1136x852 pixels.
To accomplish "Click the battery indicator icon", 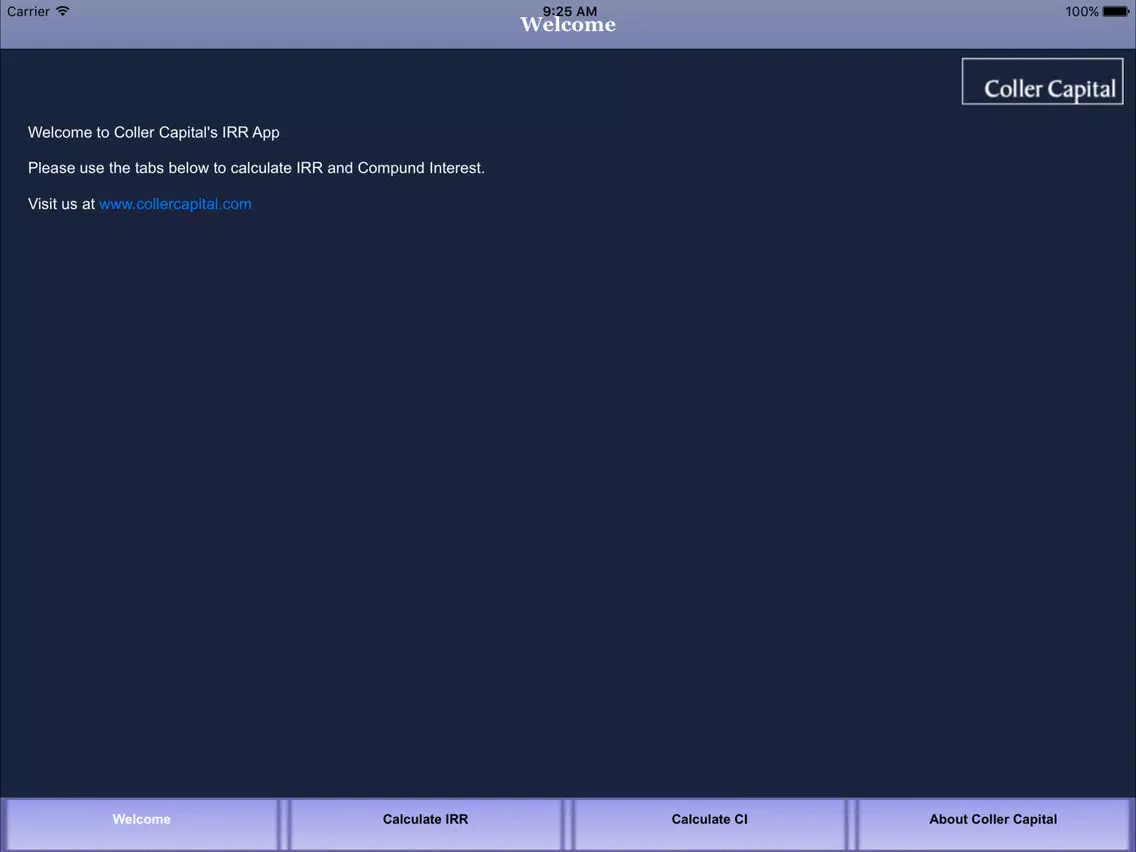I will [x=1116, y=12].
